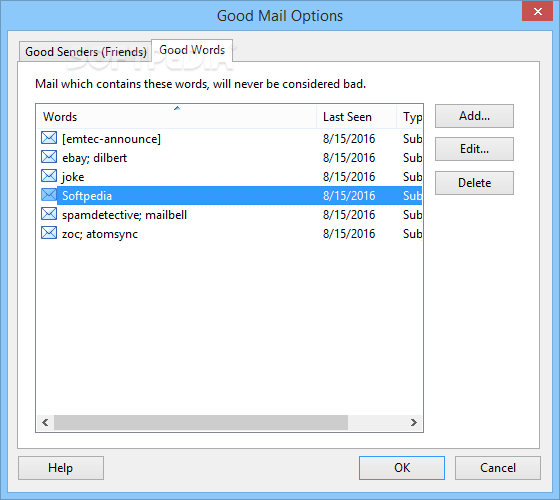This screenshot has width=560, height=500.
Task: Select the Good Words tab
Action: [x=192, y=50]
